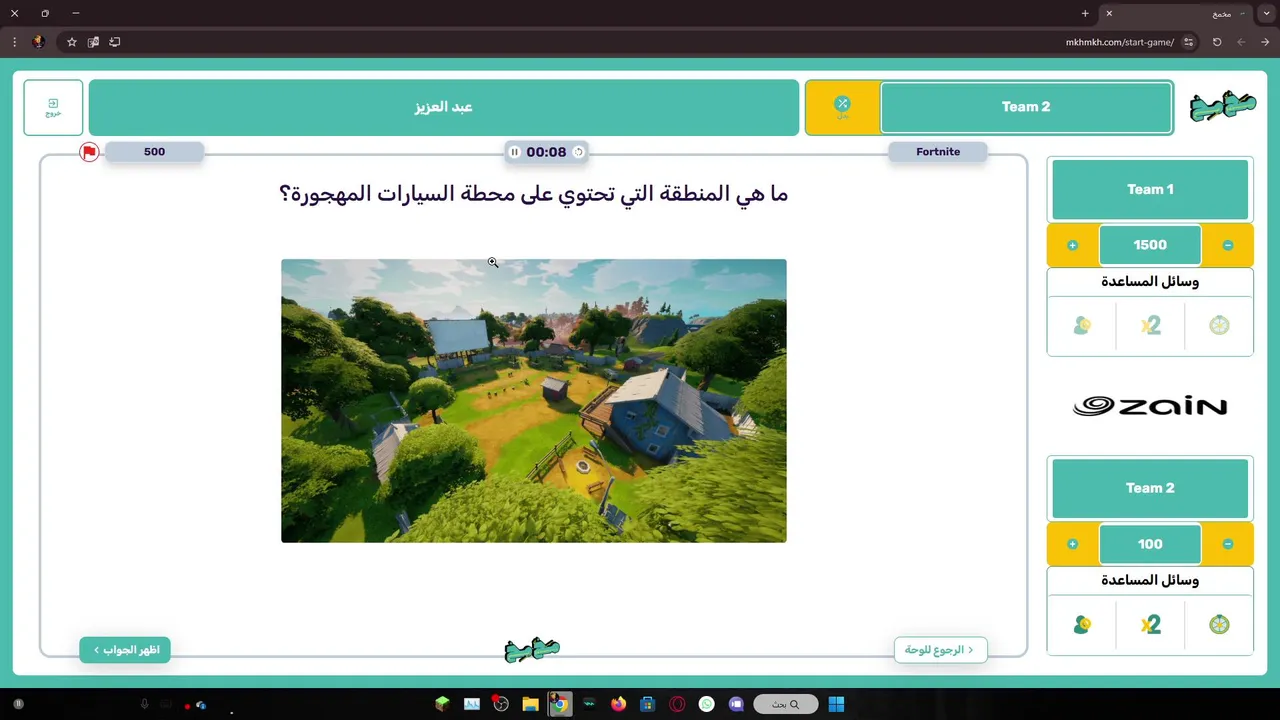Click the address bar mkhmkh.com/start-game/
This screenshot has width=1280, height=720.
coord(1120,42)
